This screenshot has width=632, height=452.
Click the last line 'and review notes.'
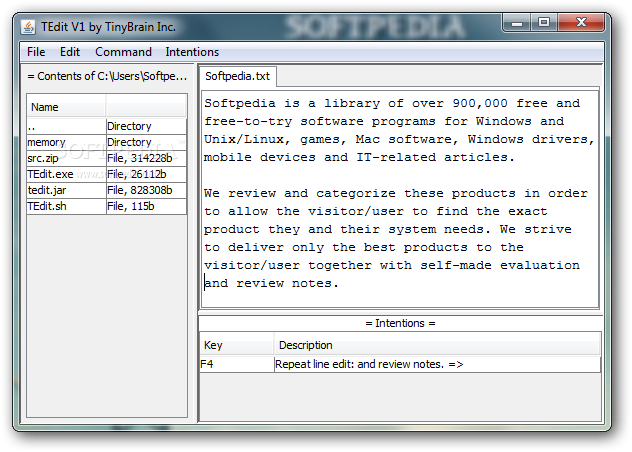pos(272,283)
